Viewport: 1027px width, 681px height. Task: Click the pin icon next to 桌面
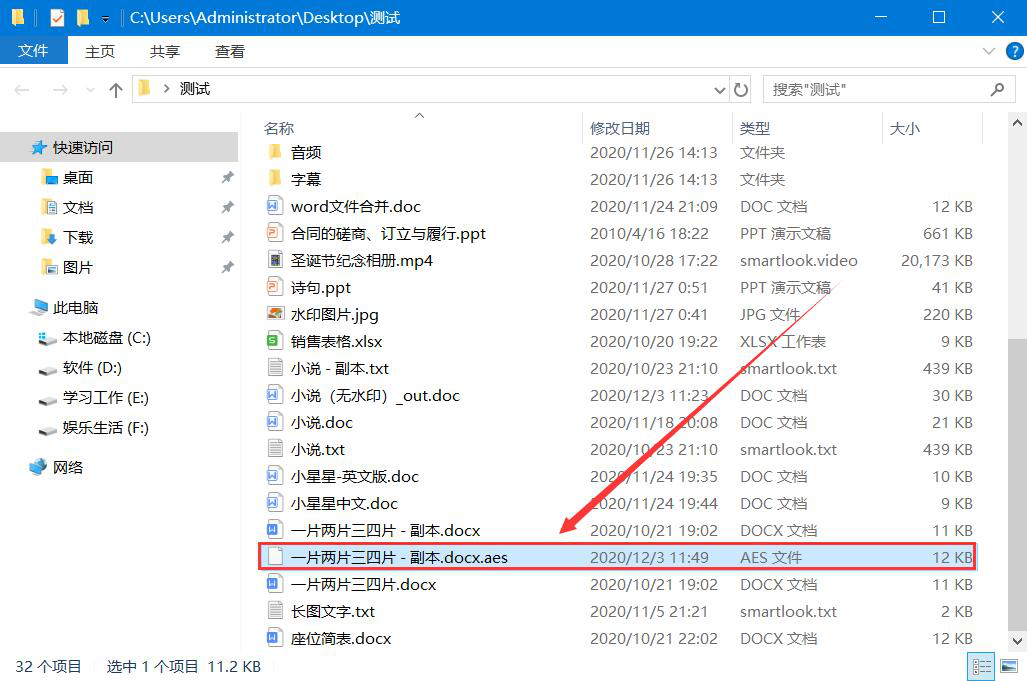[x=227, y=177]
